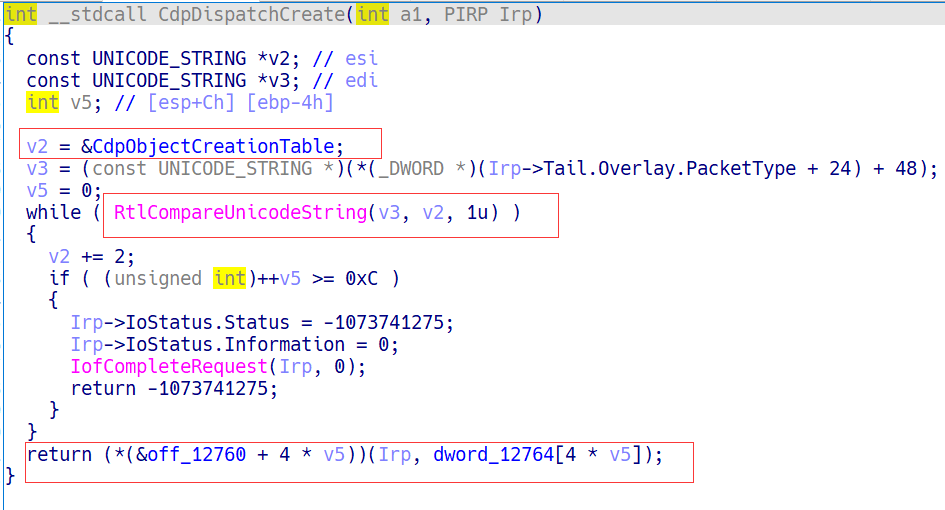Click the Irp->IoStatus.Status assignment line

[x=262, y=323]
